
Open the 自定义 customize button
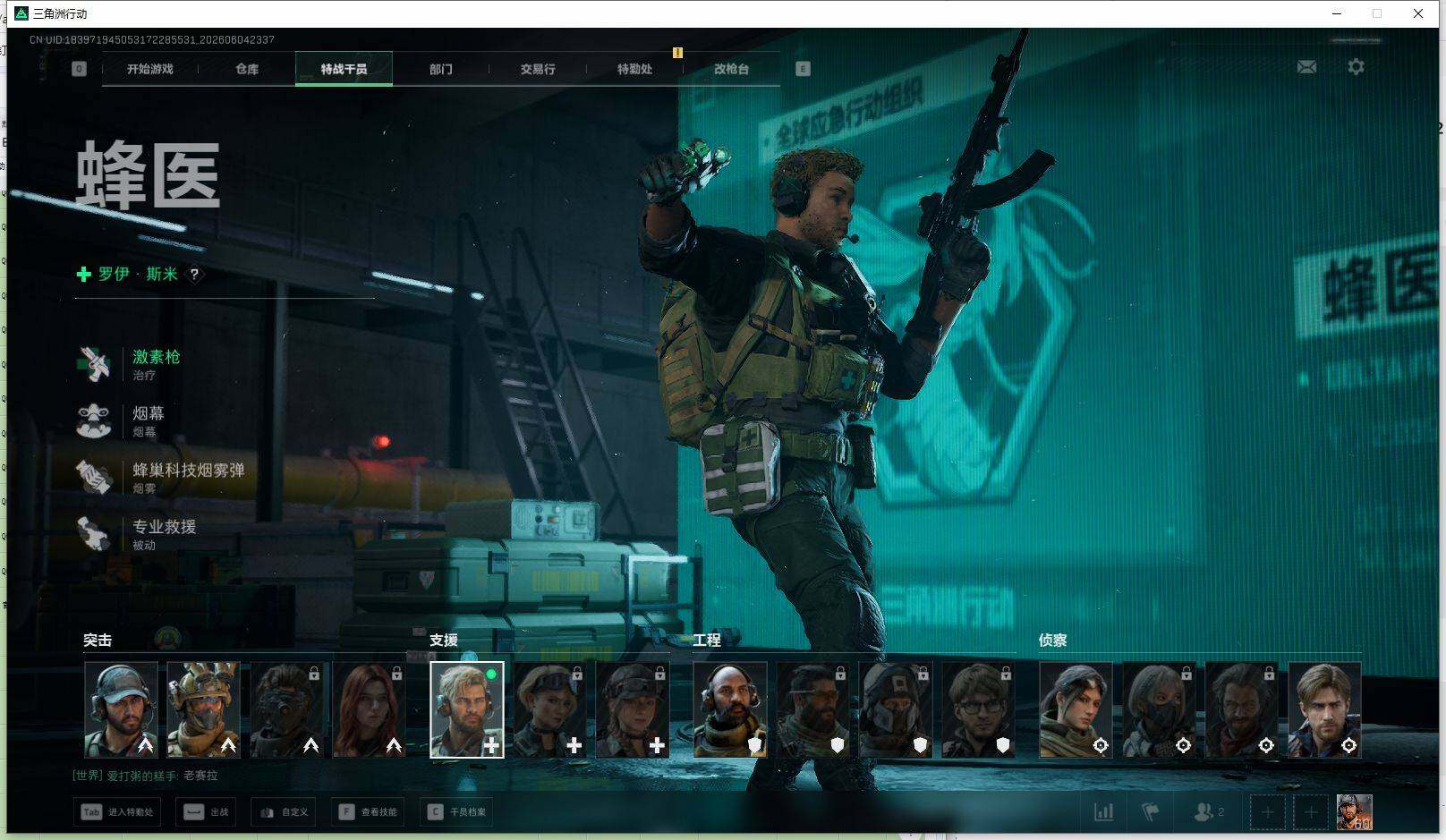(284, 812)
